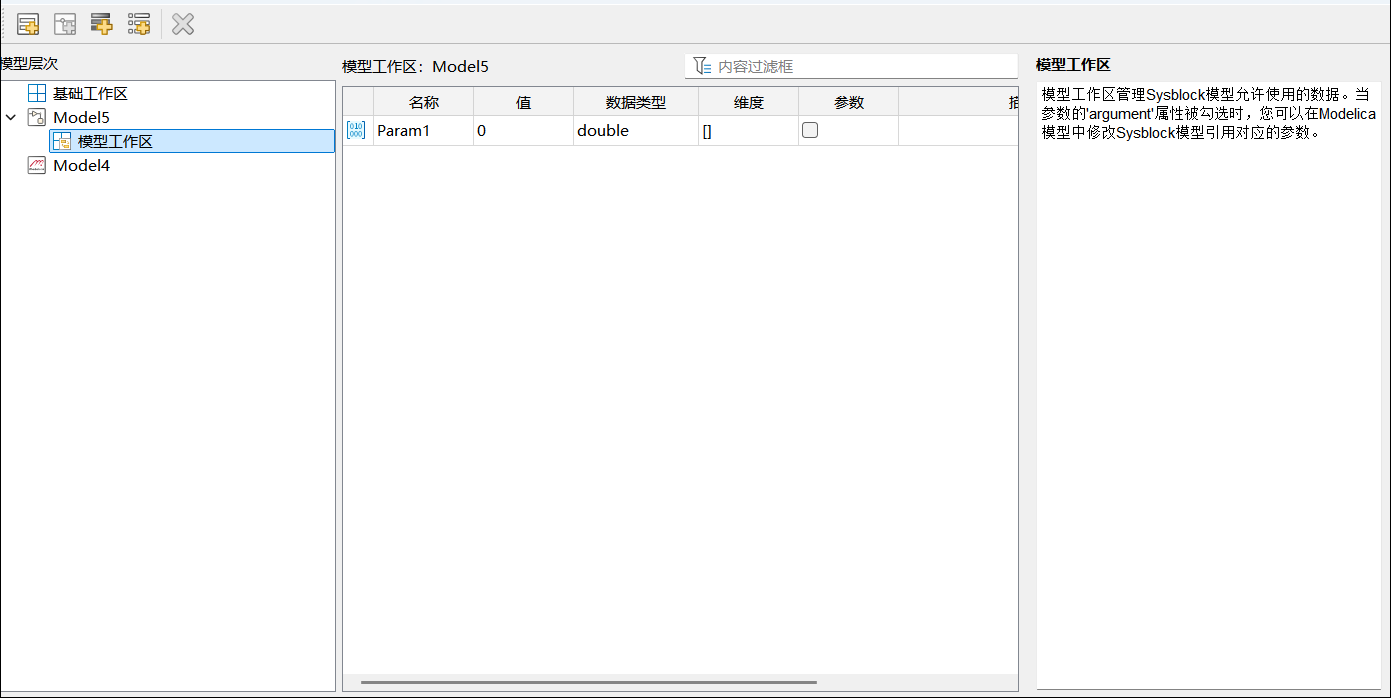
Task: Click the Model4 Modelica icon
Action: 37,166
